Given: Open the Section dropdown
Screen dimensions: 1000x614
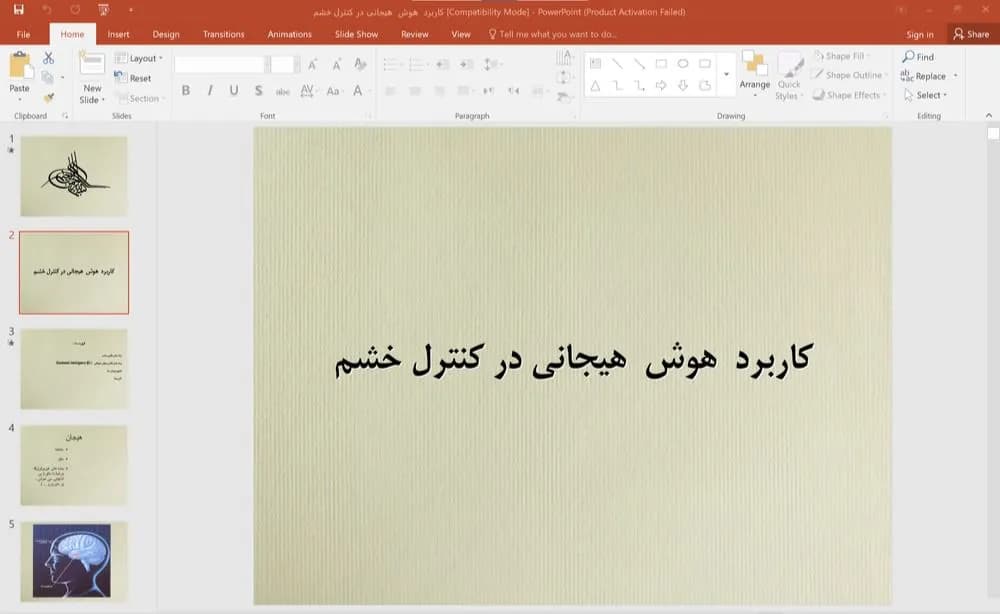Looking at the screenshot, I should click(x=140, y=98).
